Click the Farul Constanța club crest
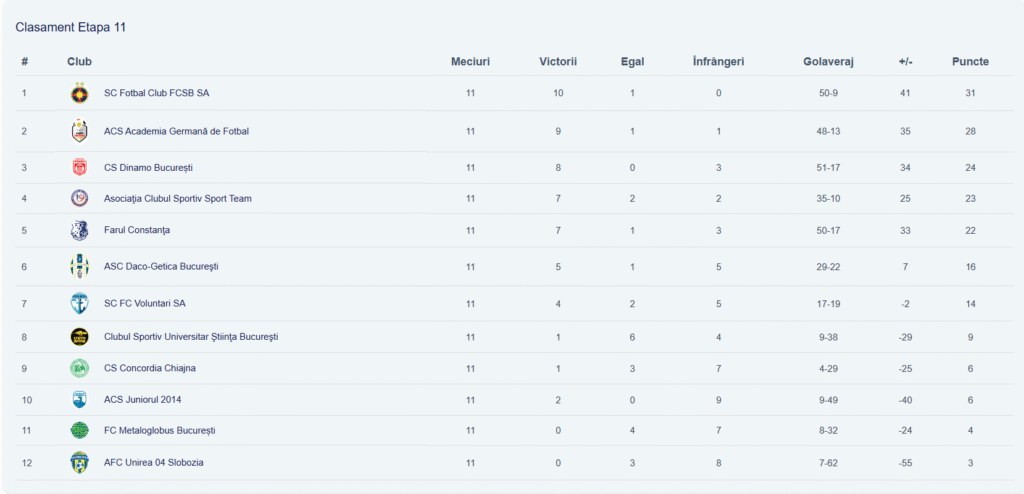 click(x=79, y=231)
